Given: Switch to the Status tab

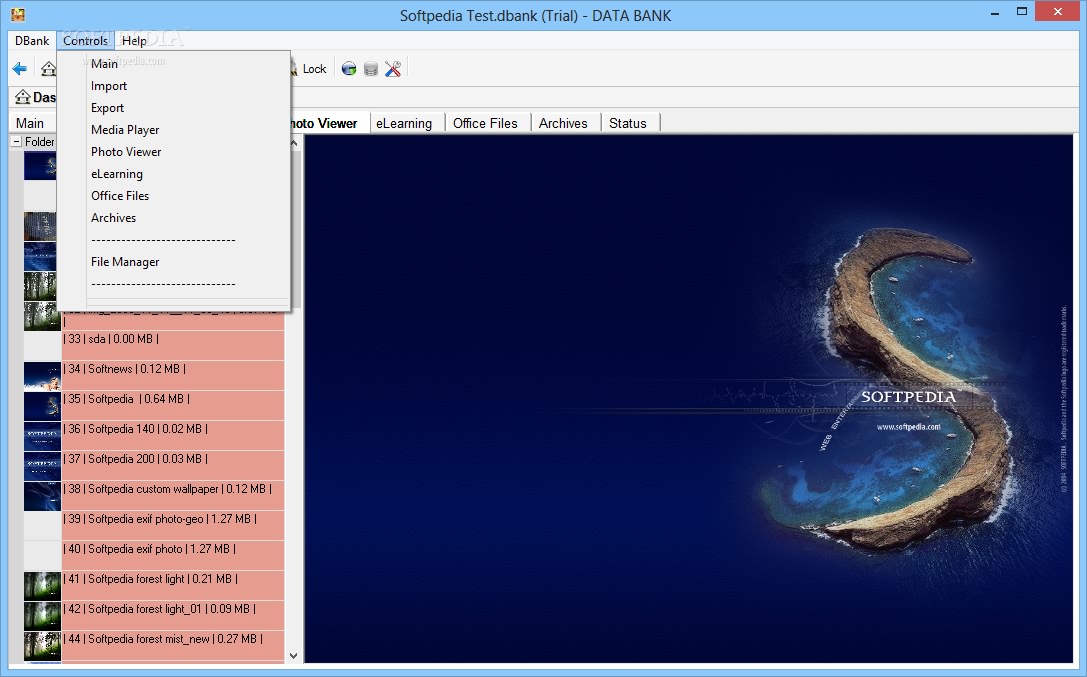Looking at the screenshot, I should click(x=627, y=123).
